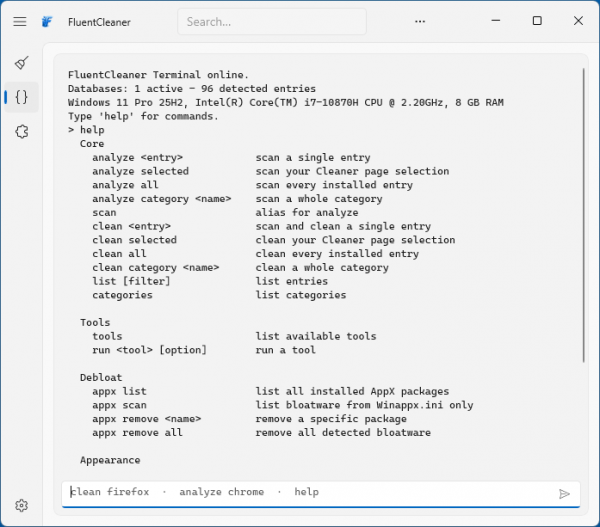Select the Terminal curly braces icon
The height and width of the screenshot is (527, 600).
click(22, 97)
